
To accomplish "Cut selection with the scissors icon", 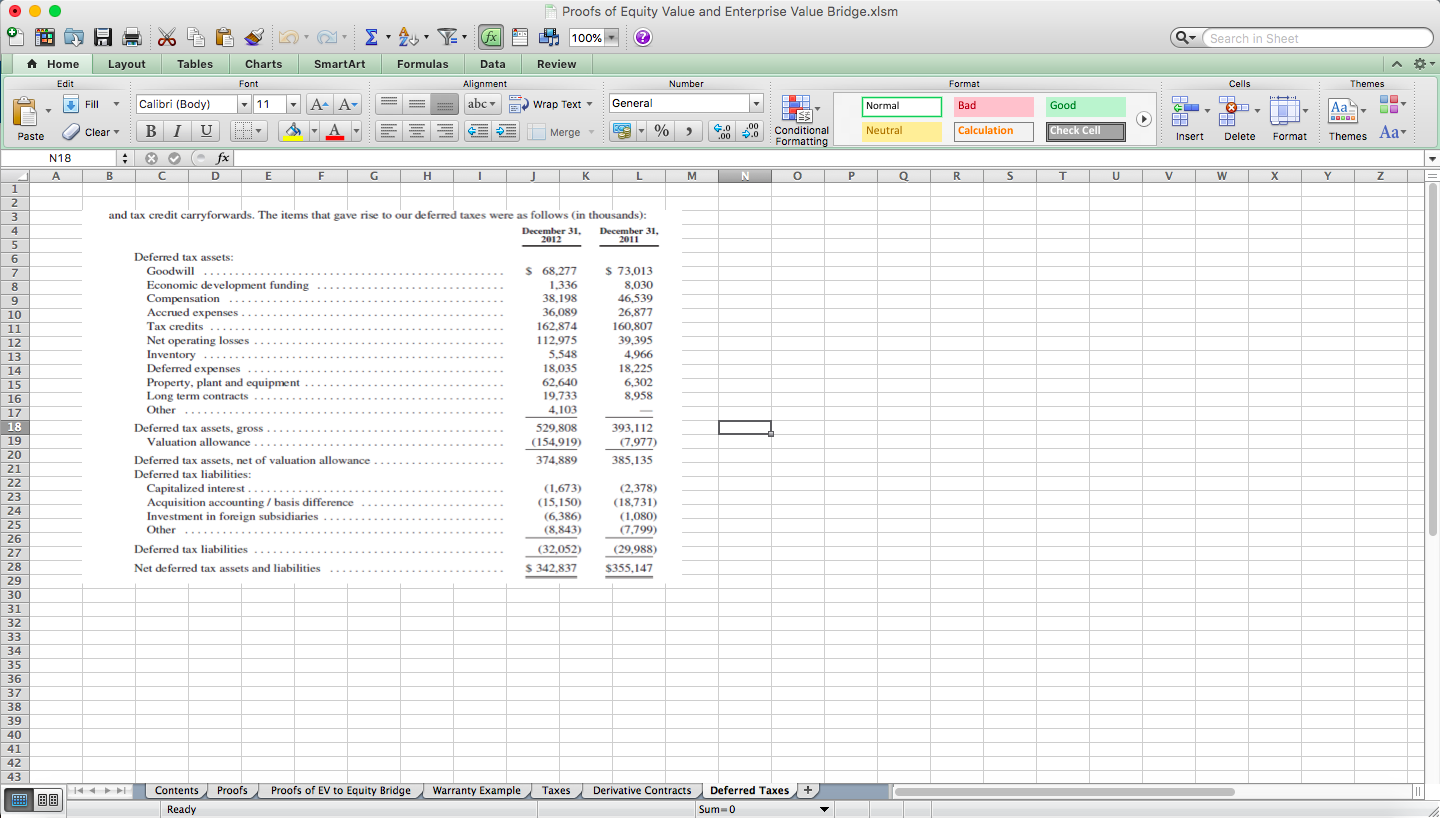I will point(167,38).
